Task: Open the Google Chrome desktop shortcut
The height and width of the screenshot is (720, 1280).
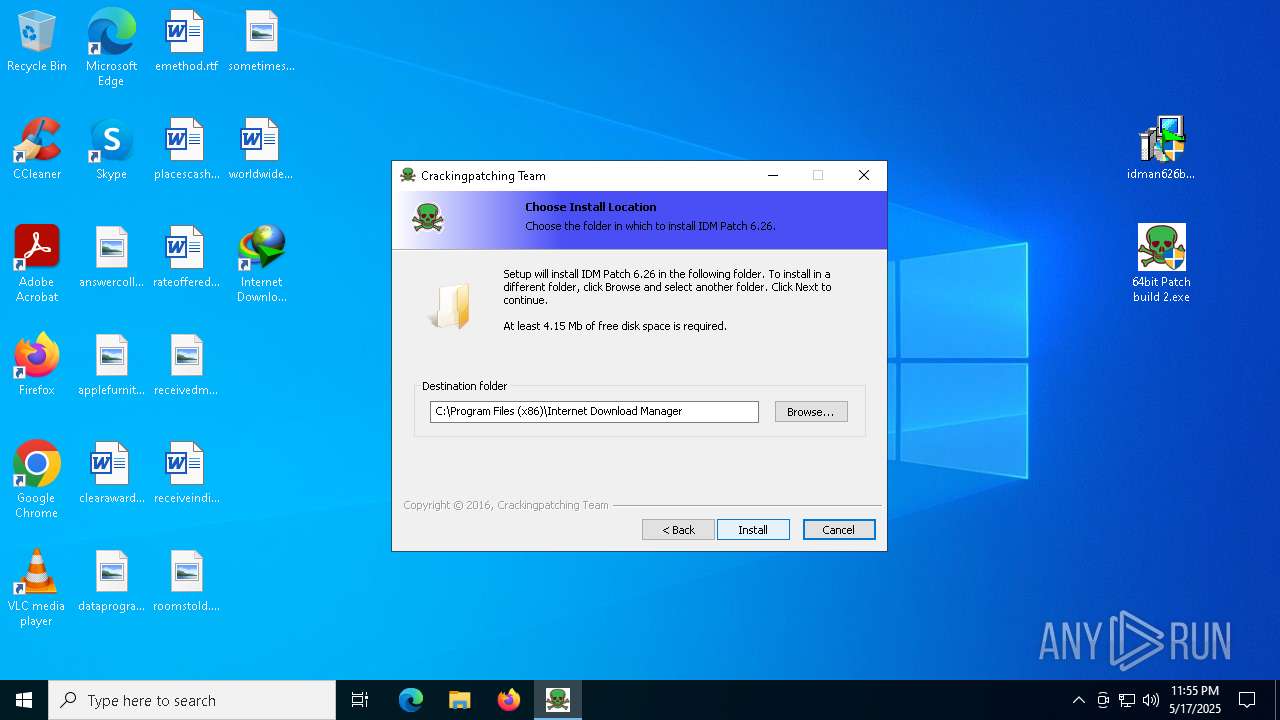Action: pos(37,480)
